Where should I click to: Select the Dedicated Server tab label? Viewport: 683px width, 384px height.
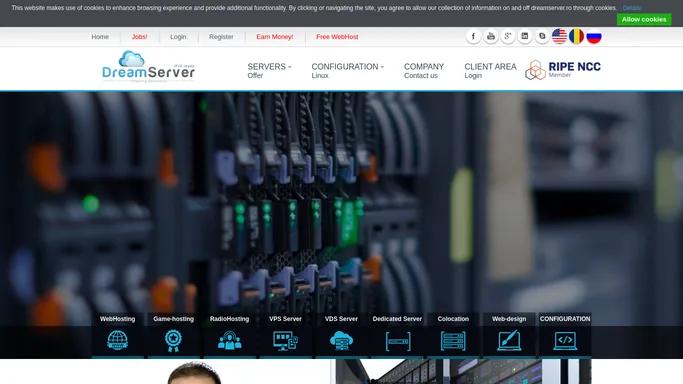click(397, 319)
